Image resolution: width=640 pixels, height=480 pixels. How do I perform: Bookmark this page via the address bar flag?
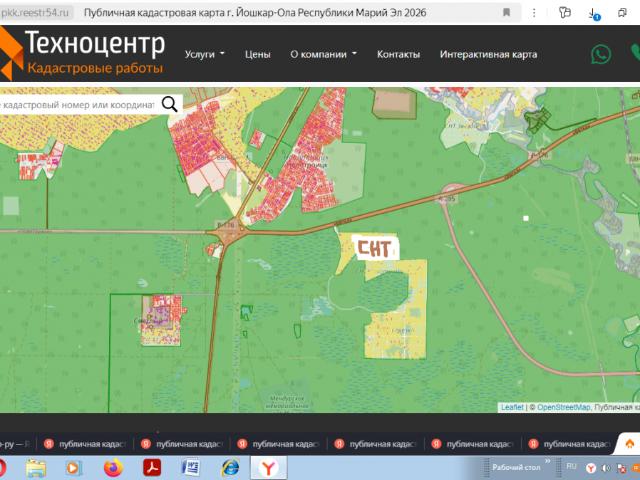[x=506, y=12]
